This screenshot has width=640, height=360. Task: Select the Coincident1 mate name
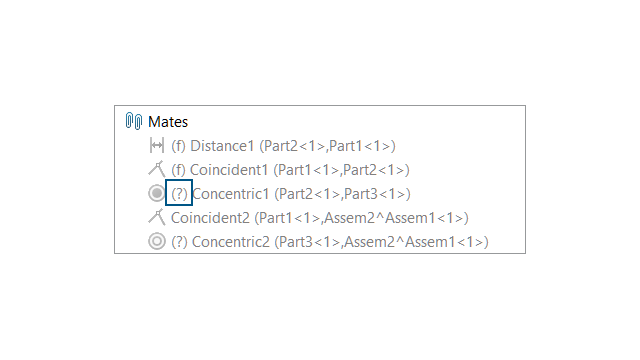[x=229, y=170]
